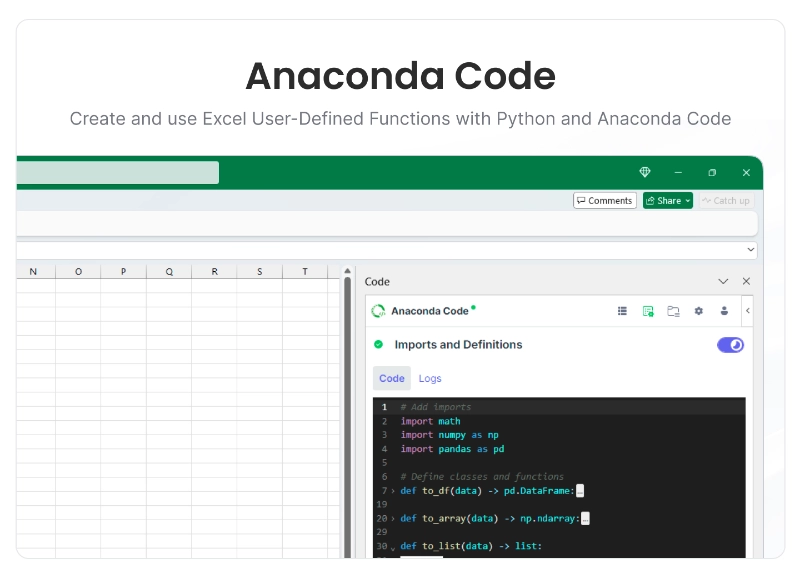Screen dimensions: 800x578
Task: Collapse the to_list function at line 30
Action: coord(393,548)
